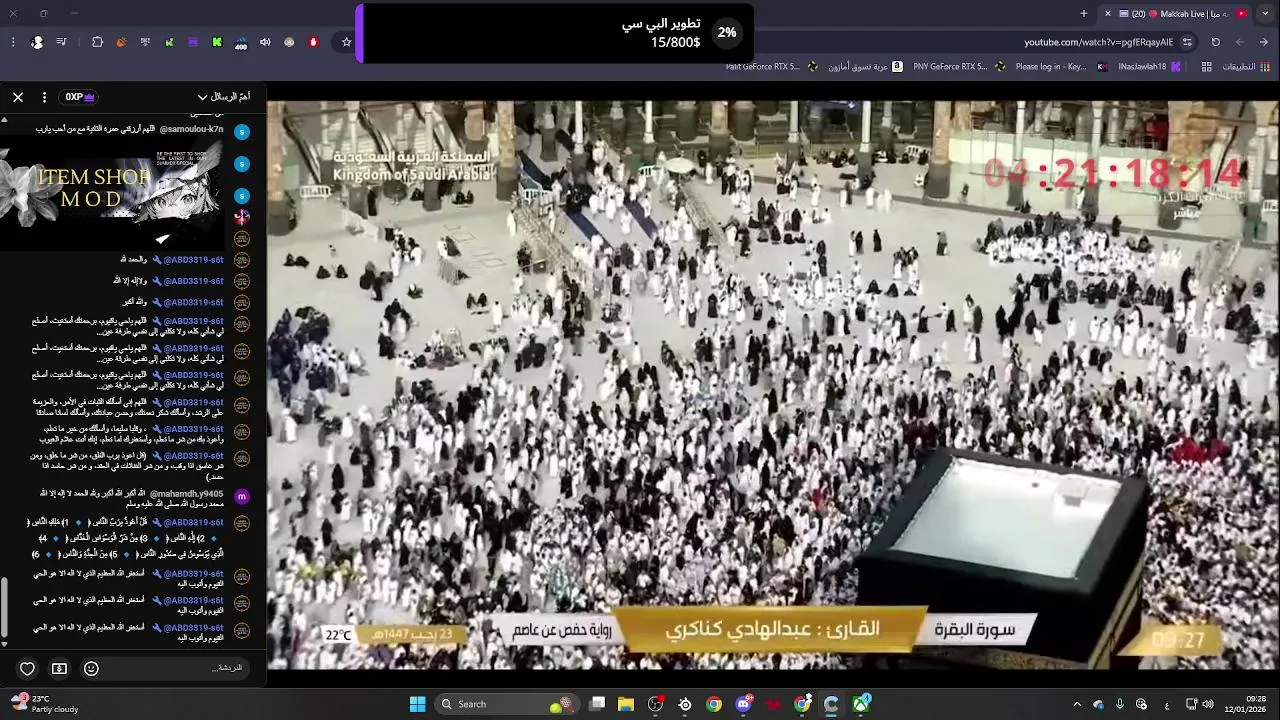Open the extensions puzzle icon
Screen dimensions: 1280x720
[97, 42]
